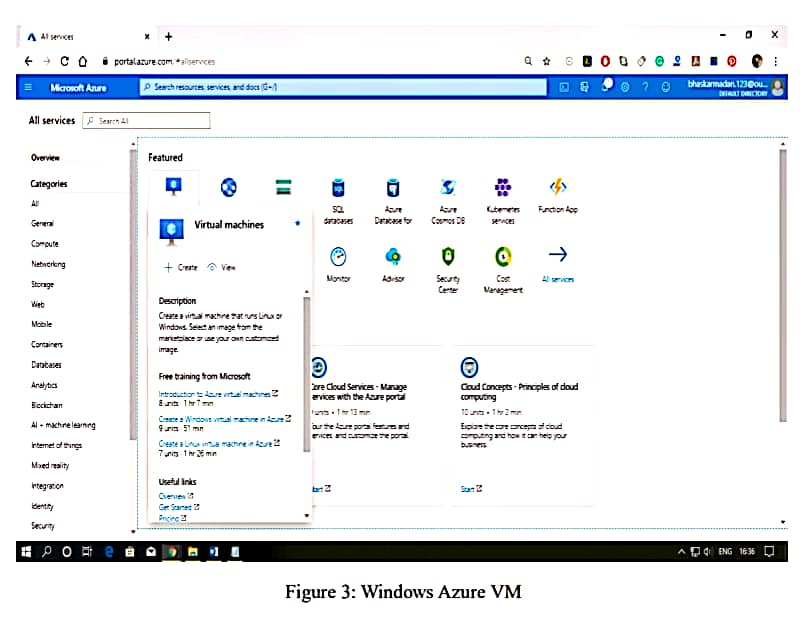Image resolution: width=811 pixels, height=620 pixels.
Task: Click the browser Reload button
Action: (64, 61)
